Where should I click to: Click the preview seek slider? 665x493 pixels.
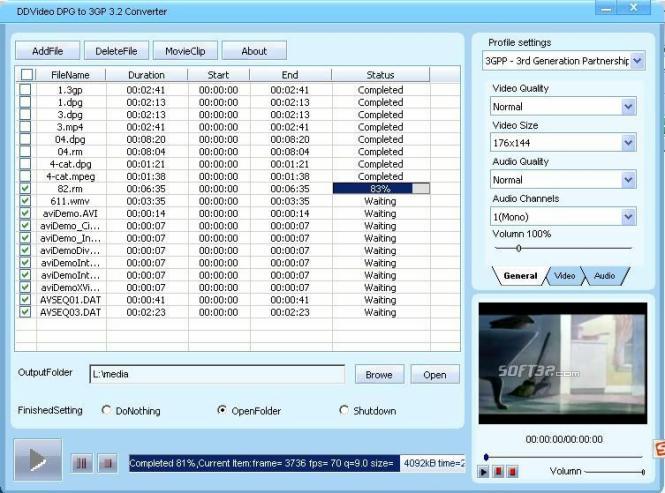click(564, 457)
